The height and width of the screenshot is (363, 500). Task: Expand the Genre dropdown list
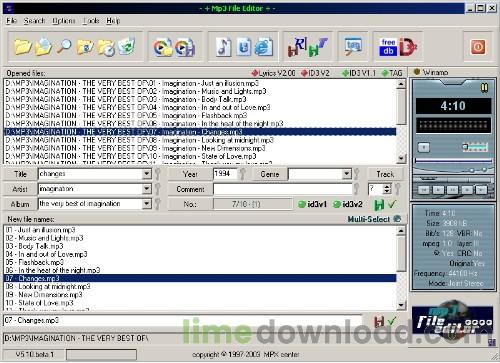pyautogui.click(x=347, y=174)
